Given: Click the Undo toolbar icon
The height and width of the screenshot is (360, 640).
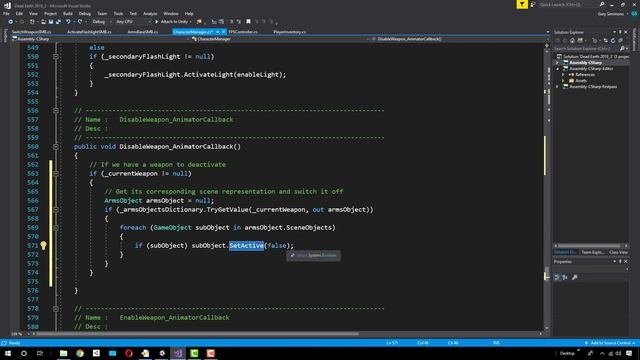Looking at the screenshot, I should coord(68,22).
